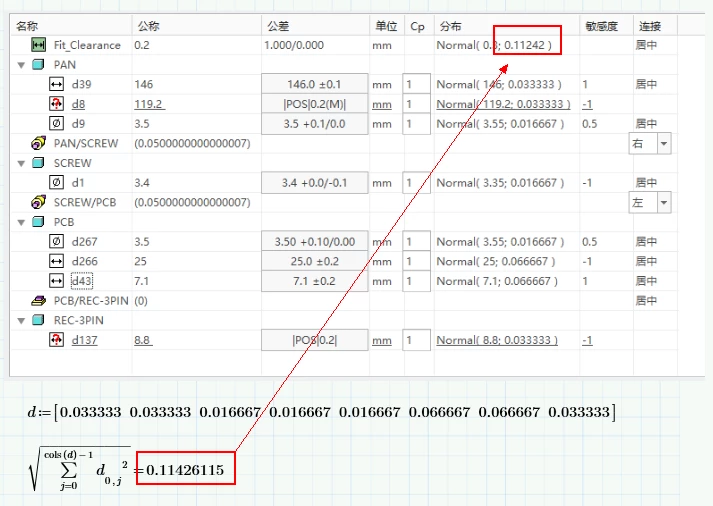The width and height of the screenshot is (713, 506).
Task: Click the Fit_Clearance dimension icon
Action: (x=39, y=45)
